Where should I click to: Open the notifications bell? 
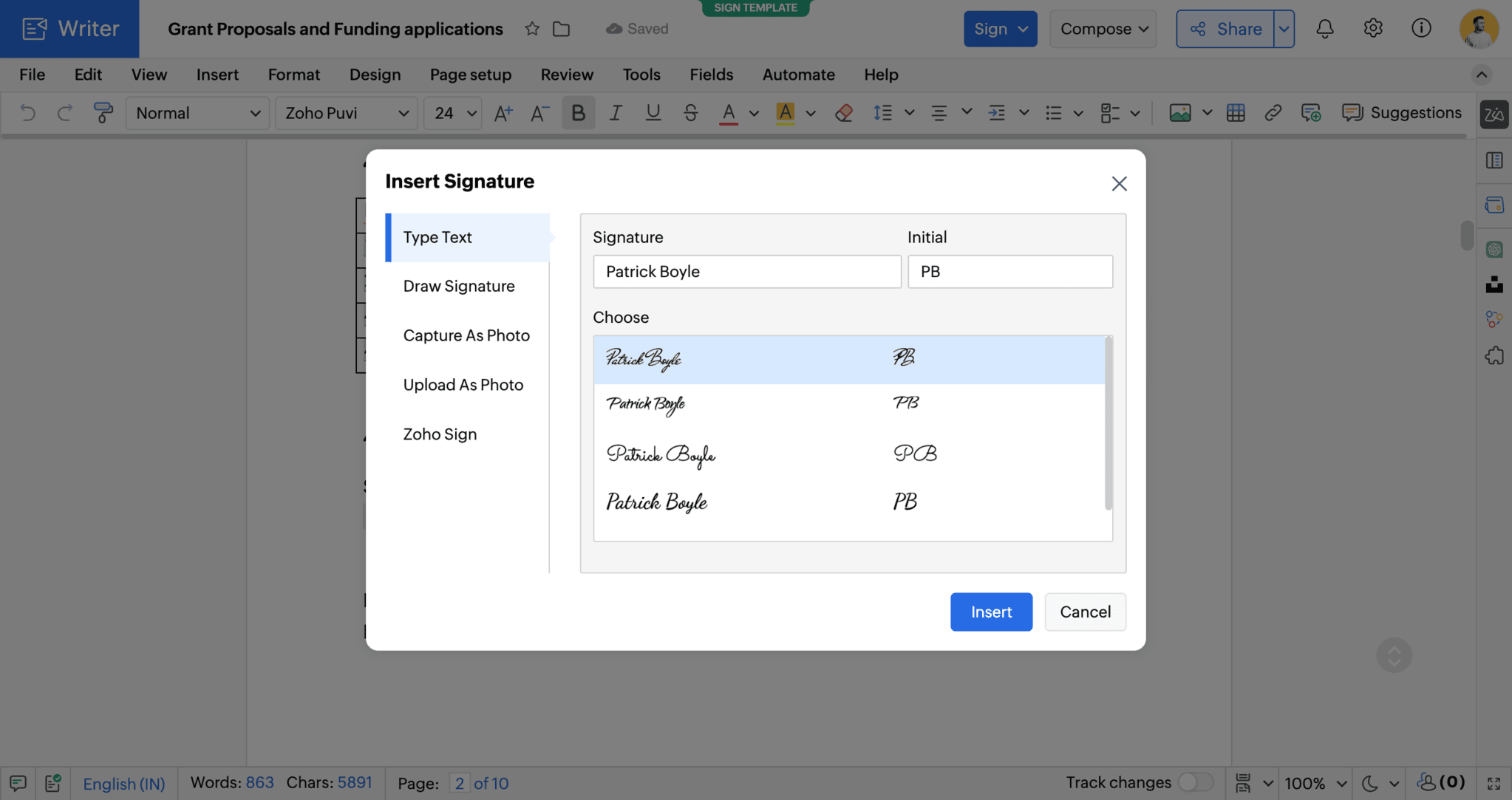(x=1325, y=29)
